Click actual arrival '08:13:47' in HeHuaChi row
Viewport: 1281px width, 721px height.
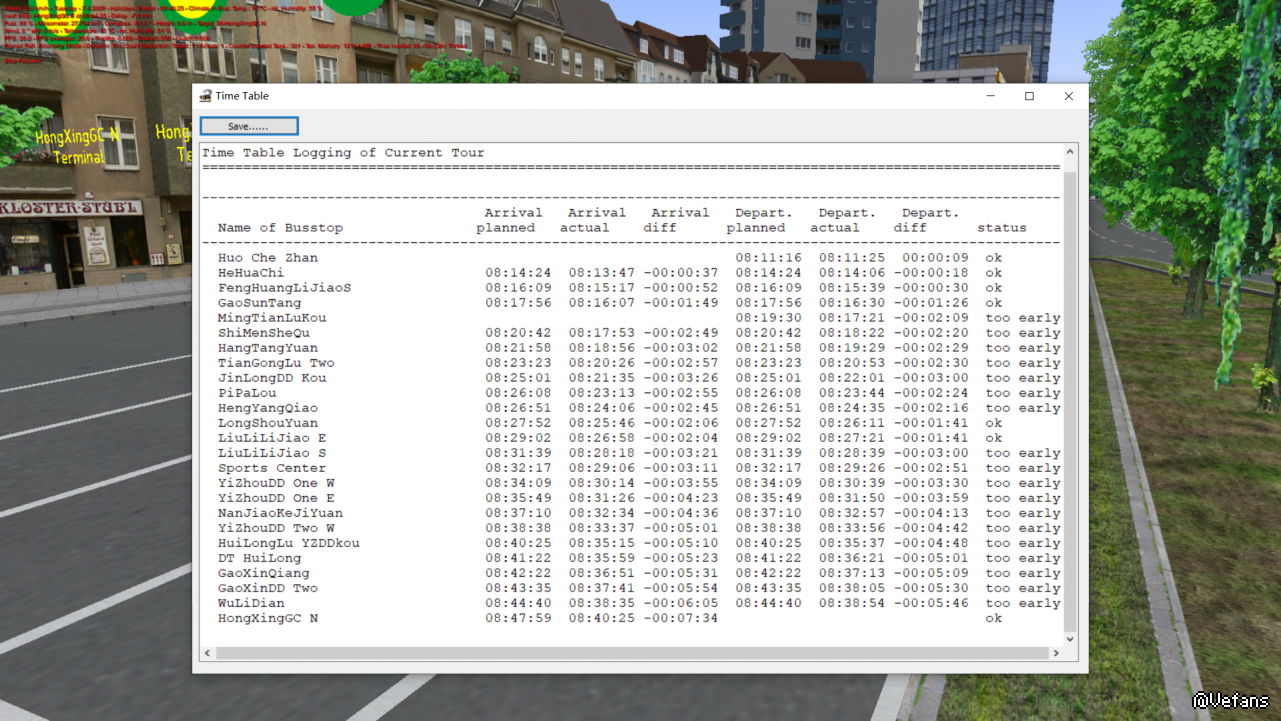pos(602,273)
